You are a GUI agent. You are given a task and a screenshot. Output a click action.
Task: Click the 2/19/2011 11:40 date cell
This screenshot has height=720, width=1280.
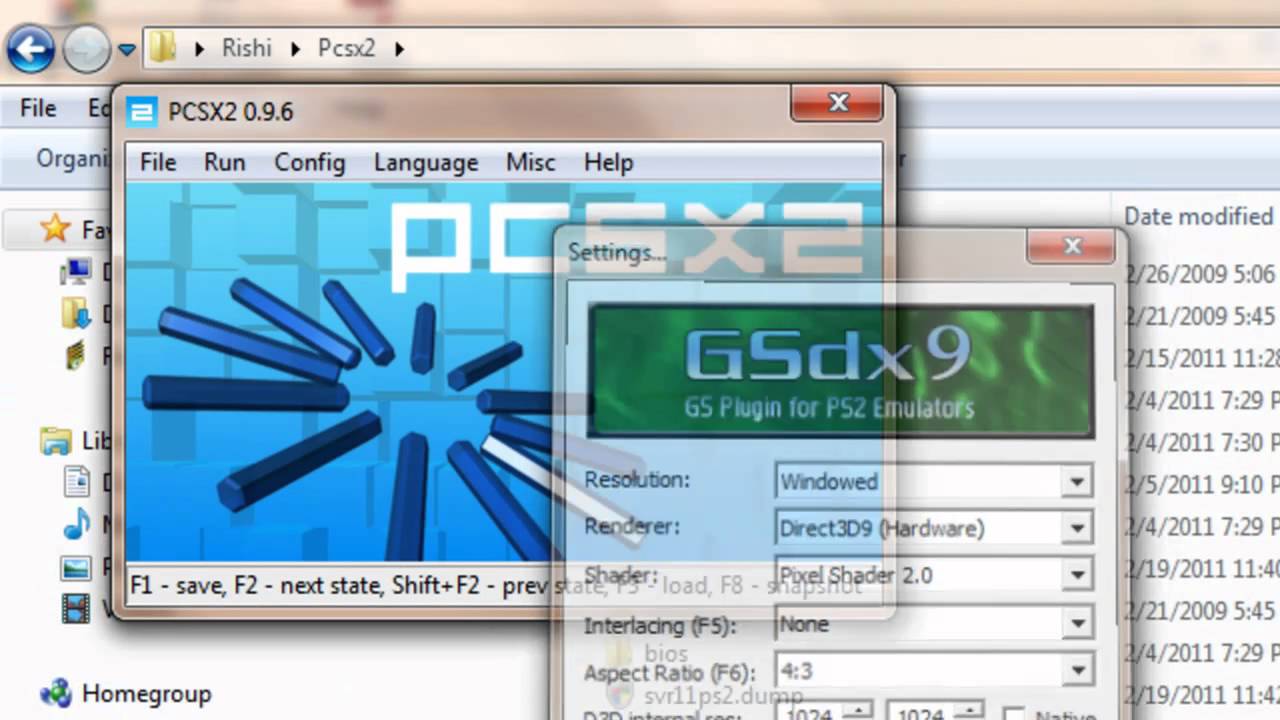(1203, 569)
